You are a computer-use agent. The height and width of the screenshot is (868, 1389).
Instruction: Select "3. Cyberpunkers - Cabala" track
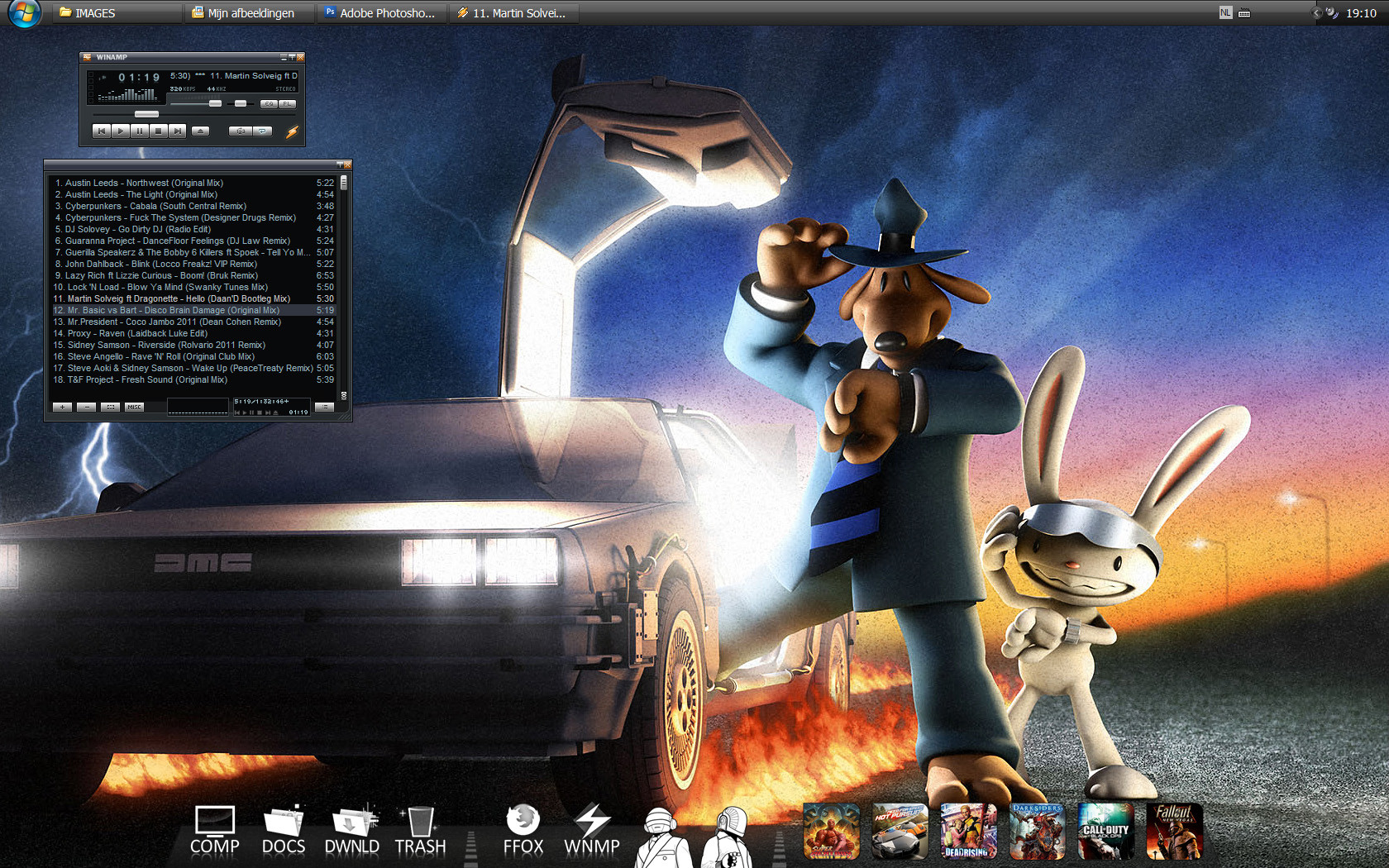point(194,206)
